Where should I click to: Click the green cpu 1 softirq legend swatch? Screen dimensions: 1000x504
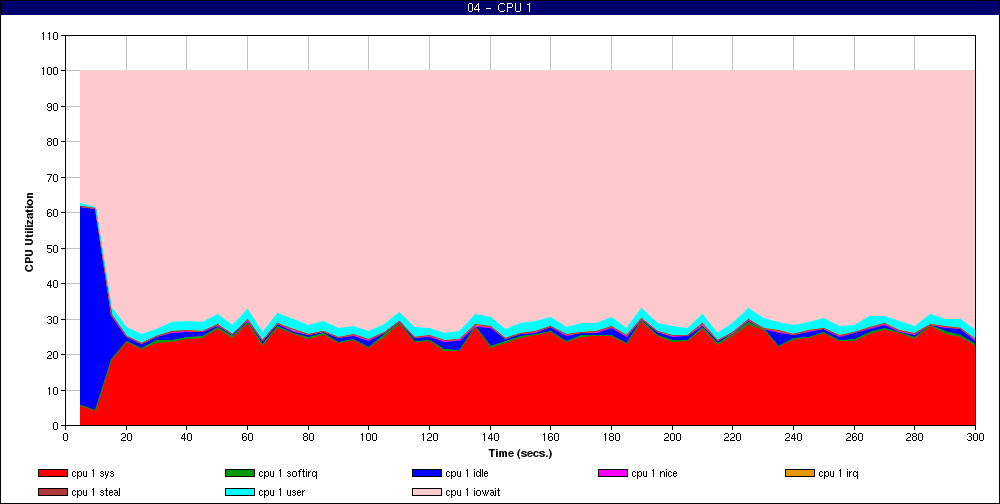click(239, 473)
